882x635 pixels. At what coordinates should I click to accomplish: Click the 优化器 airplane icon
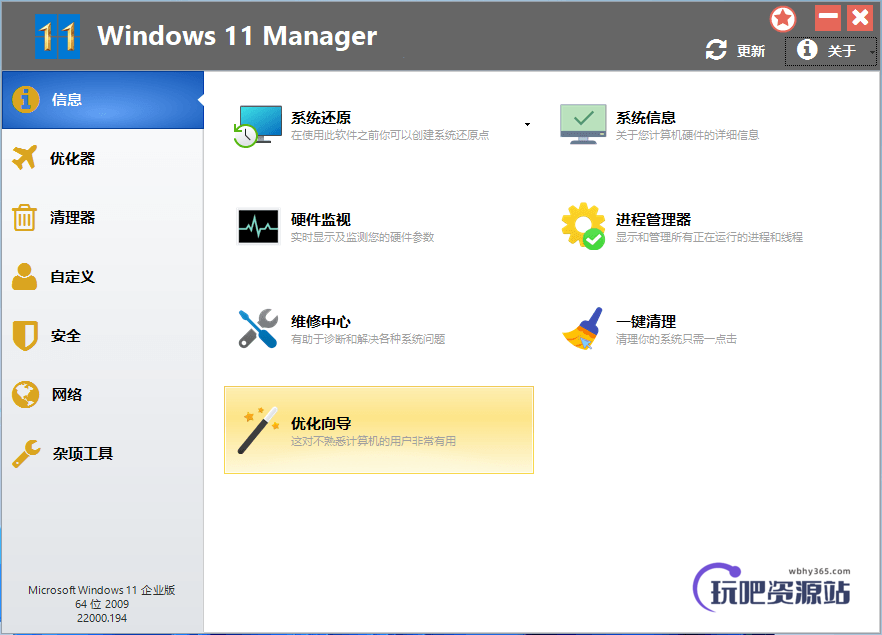pos(25,158)
